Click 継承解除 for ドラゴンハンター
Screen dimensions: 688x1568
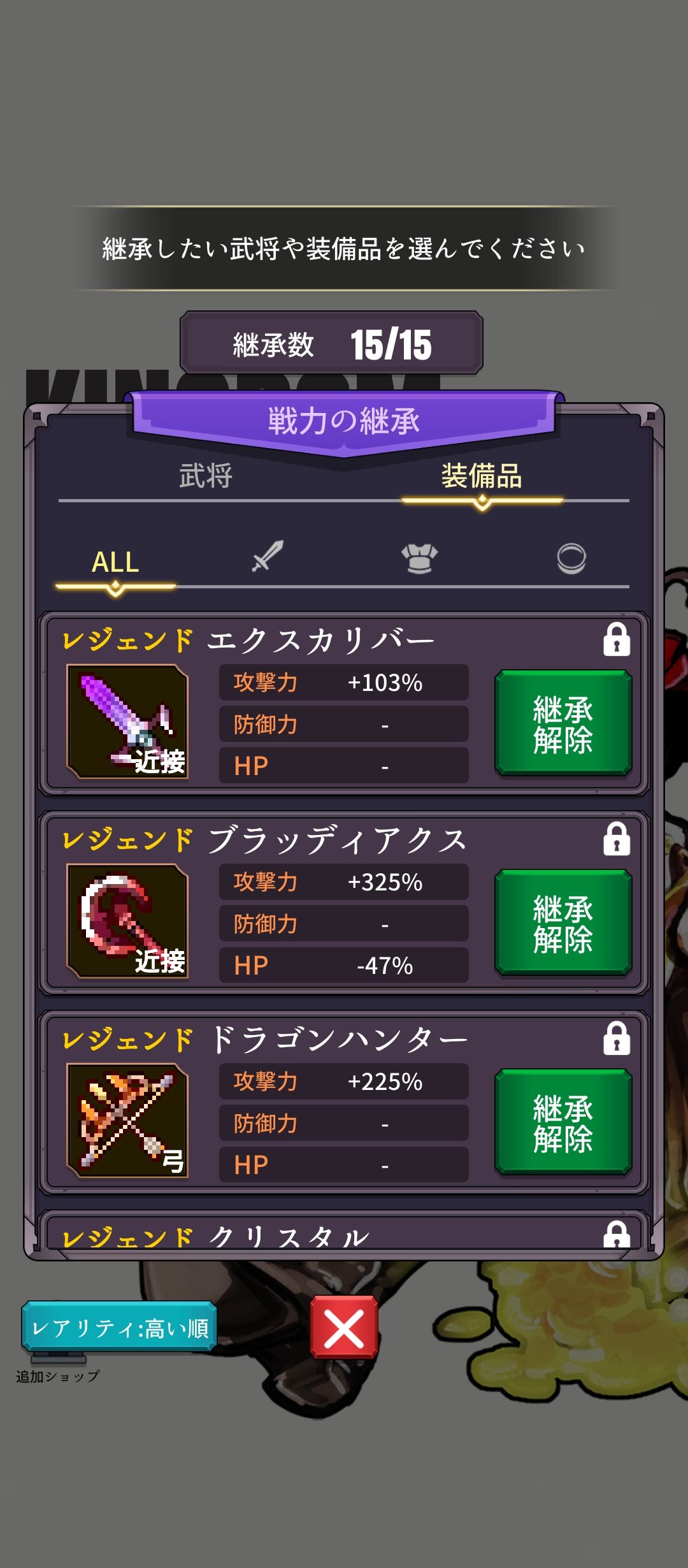[563, 1122]
